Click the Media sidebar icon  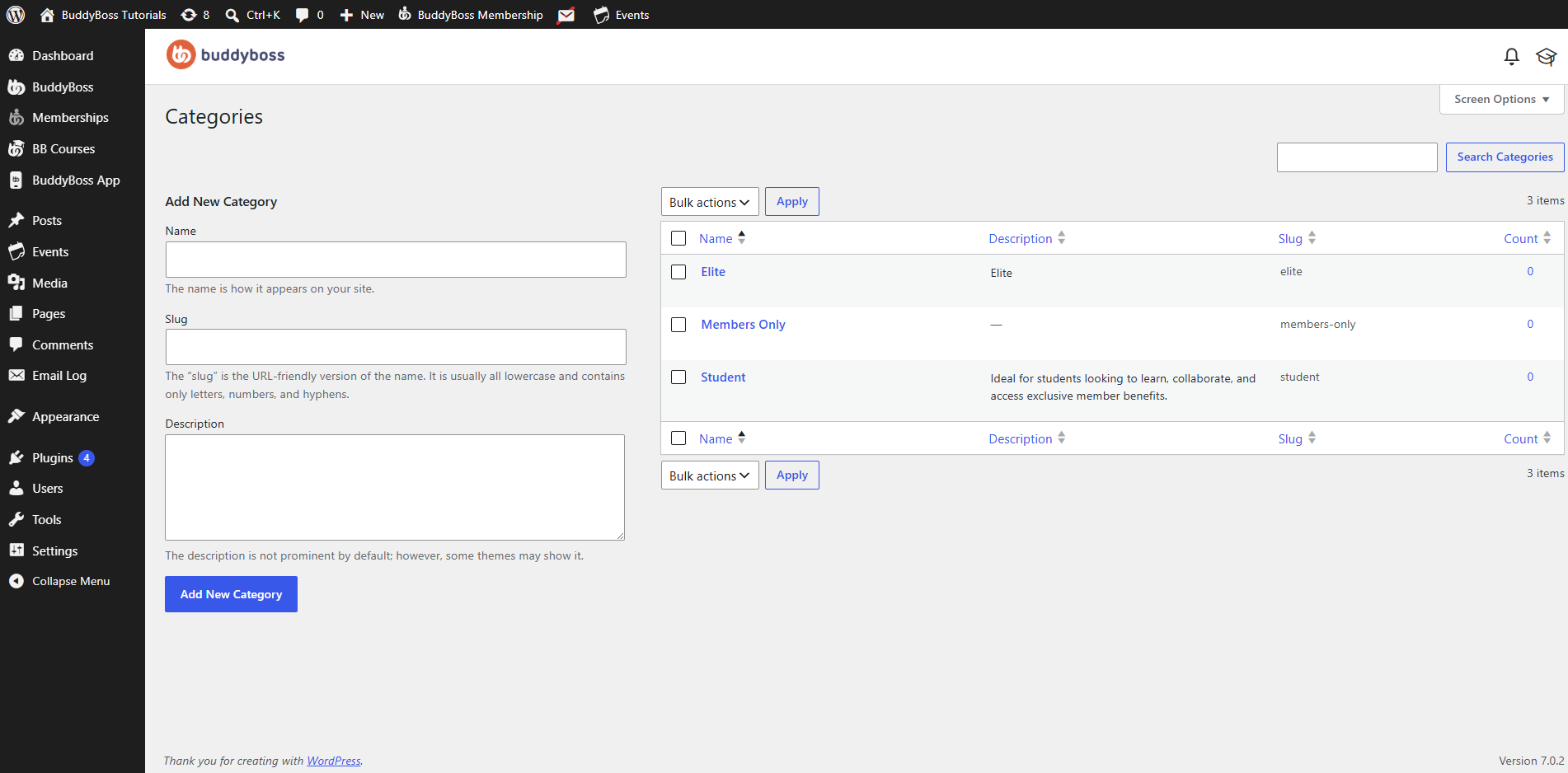coord(16,283)
